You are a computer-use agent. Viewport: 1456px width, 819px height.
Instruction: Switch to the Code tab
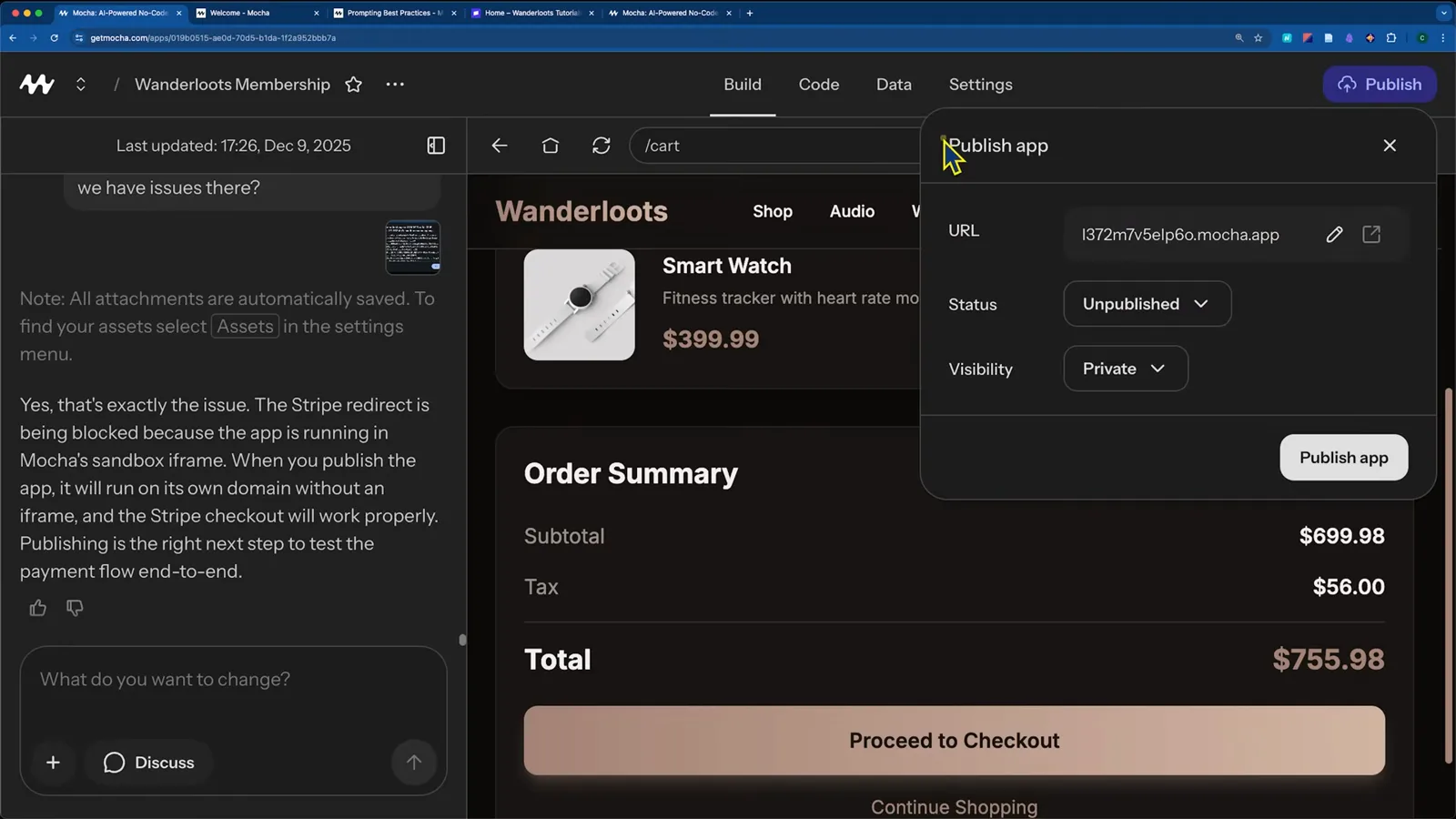[x=819, y=84]
